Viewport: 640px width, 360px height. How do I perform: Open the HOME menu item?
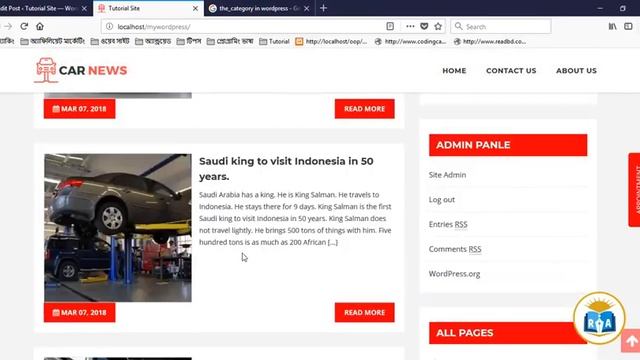pos(454,71)
